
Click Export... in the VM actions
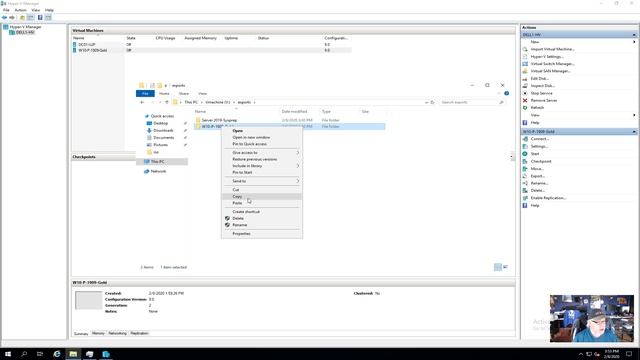coord(538,176)
